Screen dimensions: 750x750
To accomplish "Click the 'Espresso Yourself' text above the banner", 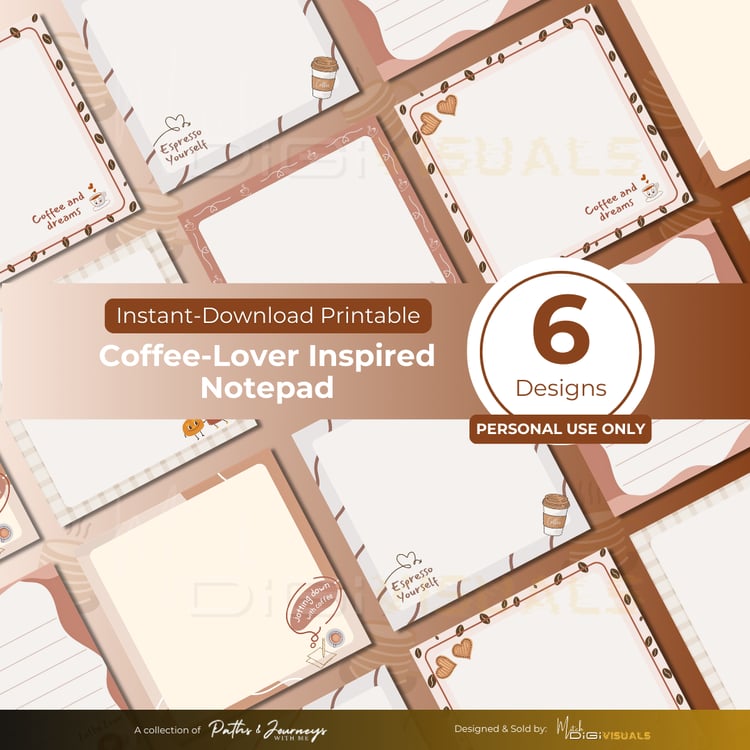I will [183, 147].
